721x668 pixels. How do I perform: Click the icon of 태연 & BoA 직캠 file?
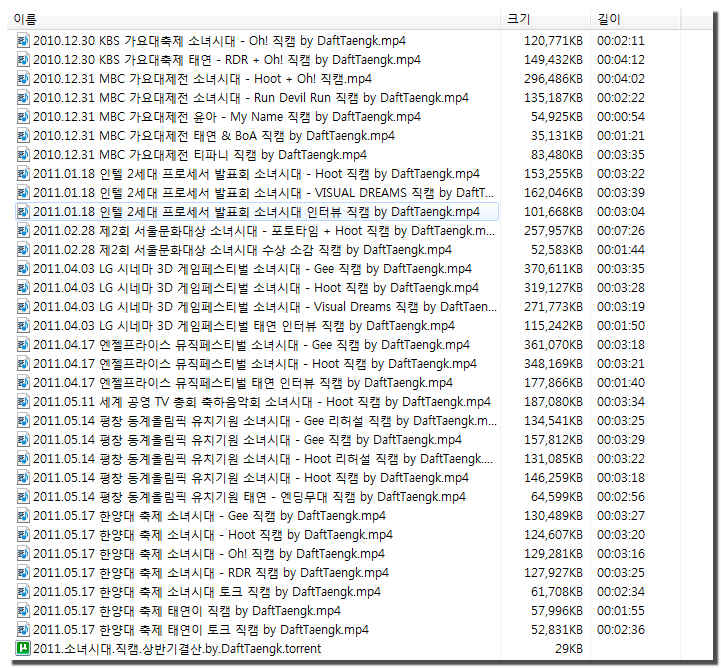click(23, 136)
